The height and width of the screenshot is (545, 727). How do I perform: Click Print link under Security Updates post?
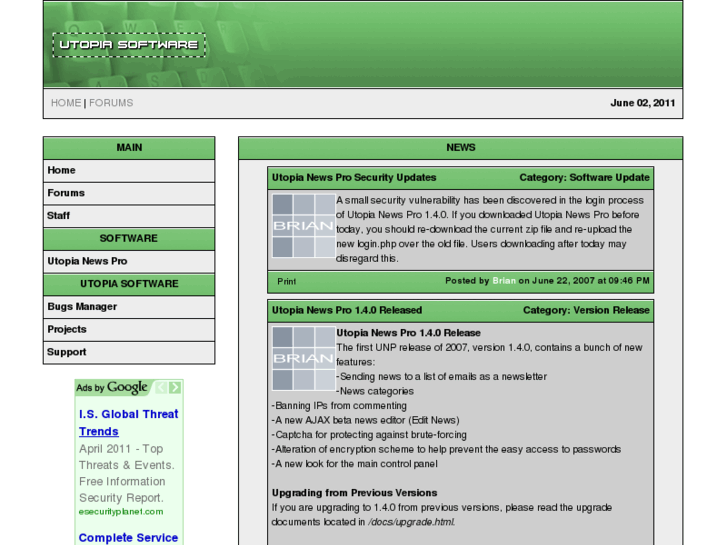click(287, 282)
